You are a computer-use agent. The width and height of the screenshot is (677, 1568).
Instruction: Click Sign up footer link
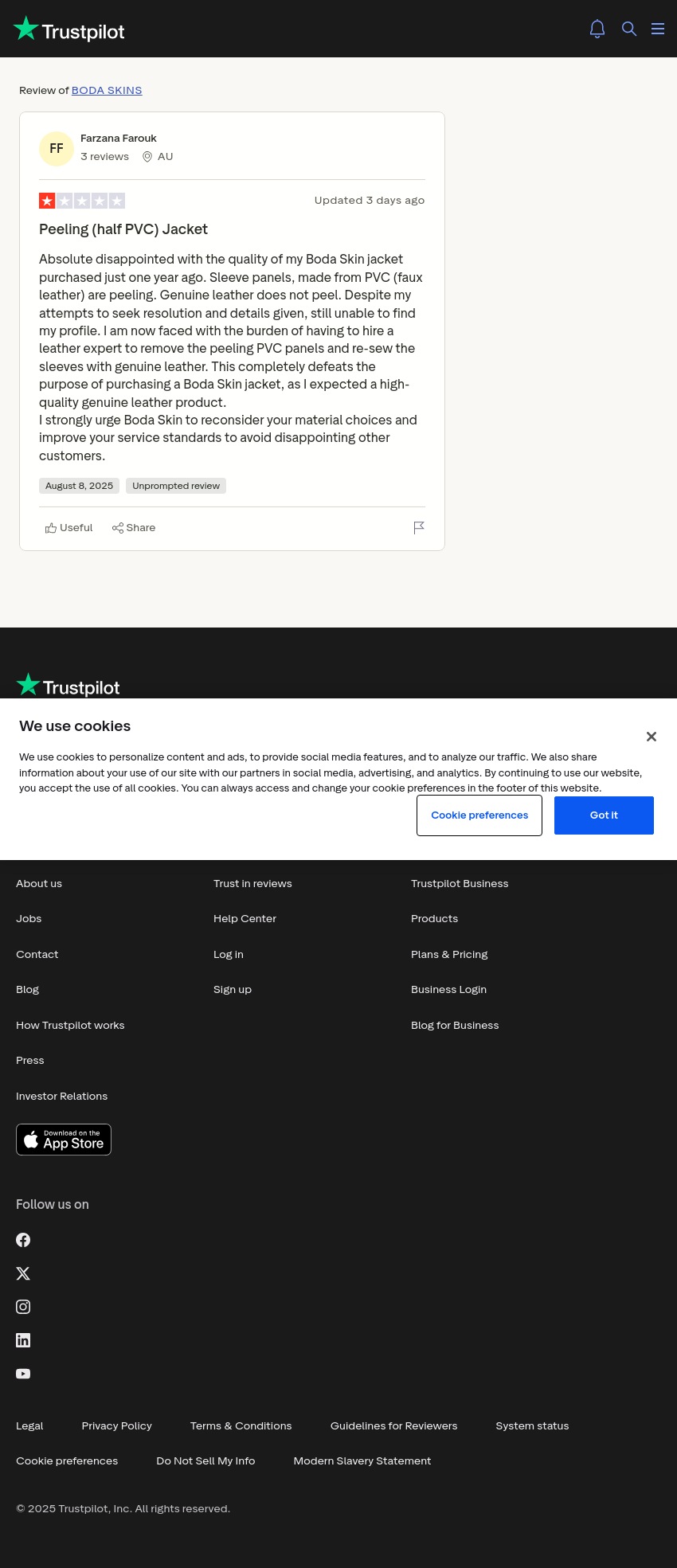233,990
